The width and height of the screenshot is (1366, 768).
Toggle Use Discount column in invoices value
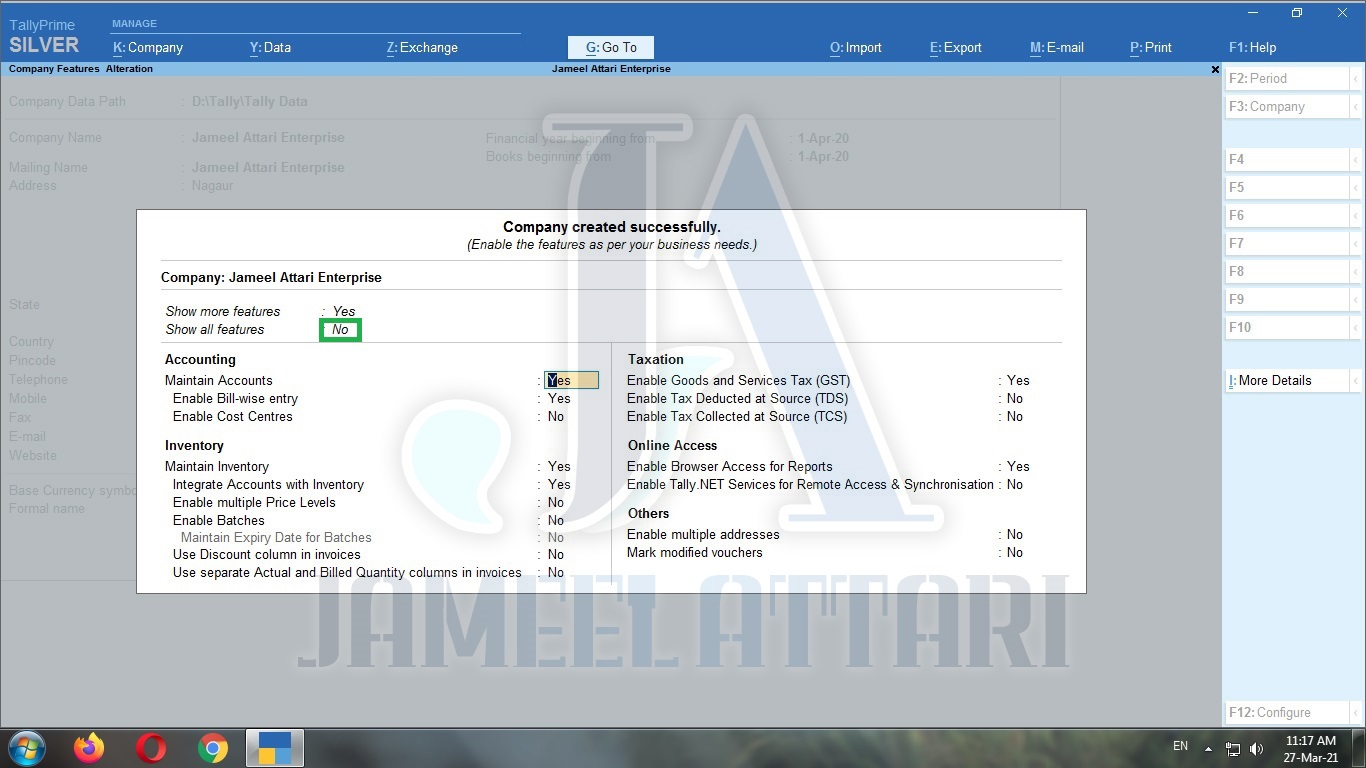pyautogui.click(x=556, y=554)
